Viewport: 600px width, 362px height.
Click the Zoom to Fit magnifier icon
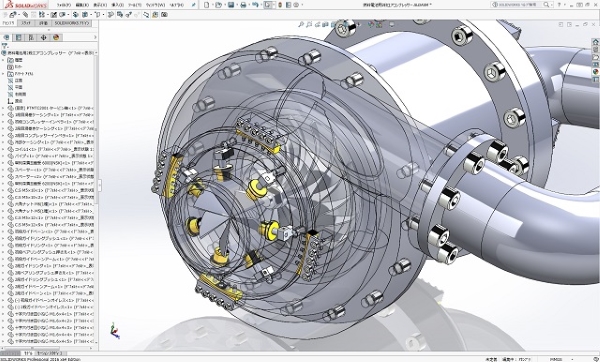[301, 24]
